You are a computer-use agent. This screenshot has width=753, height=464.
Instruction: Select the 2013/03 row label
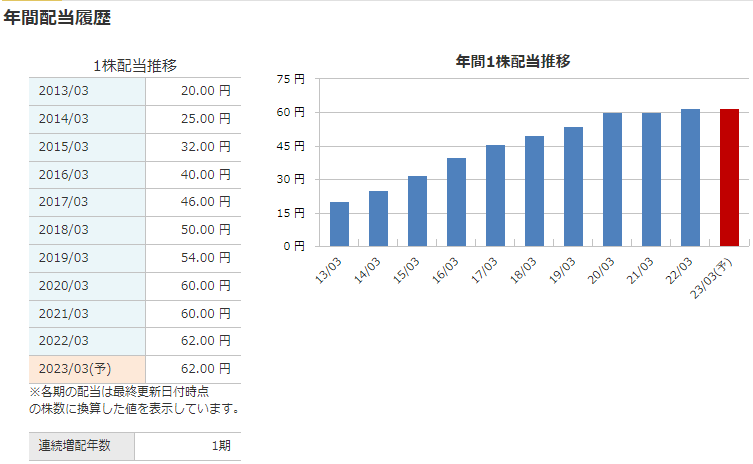click(x=64, y=91)
